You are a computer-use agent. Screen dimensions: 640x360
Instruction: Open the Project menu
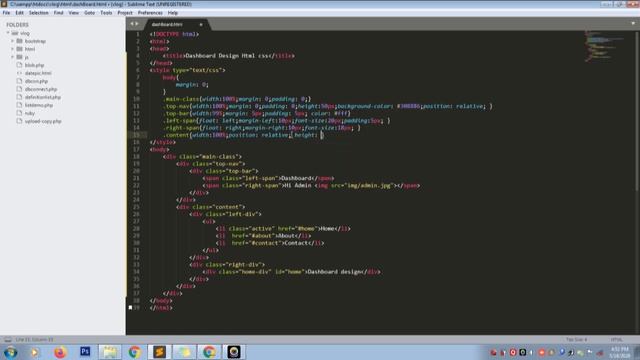[x=125, y=13]
